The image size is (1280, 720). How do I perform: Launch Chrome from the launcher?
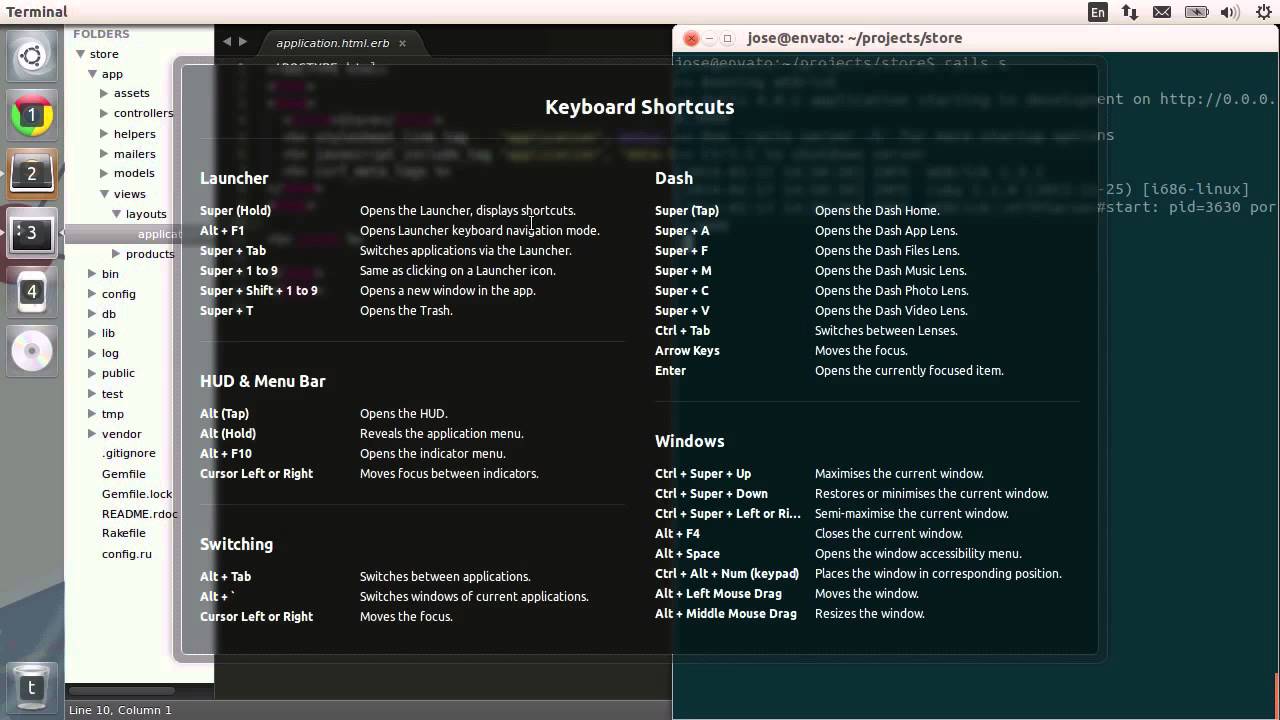click(31, 115)
